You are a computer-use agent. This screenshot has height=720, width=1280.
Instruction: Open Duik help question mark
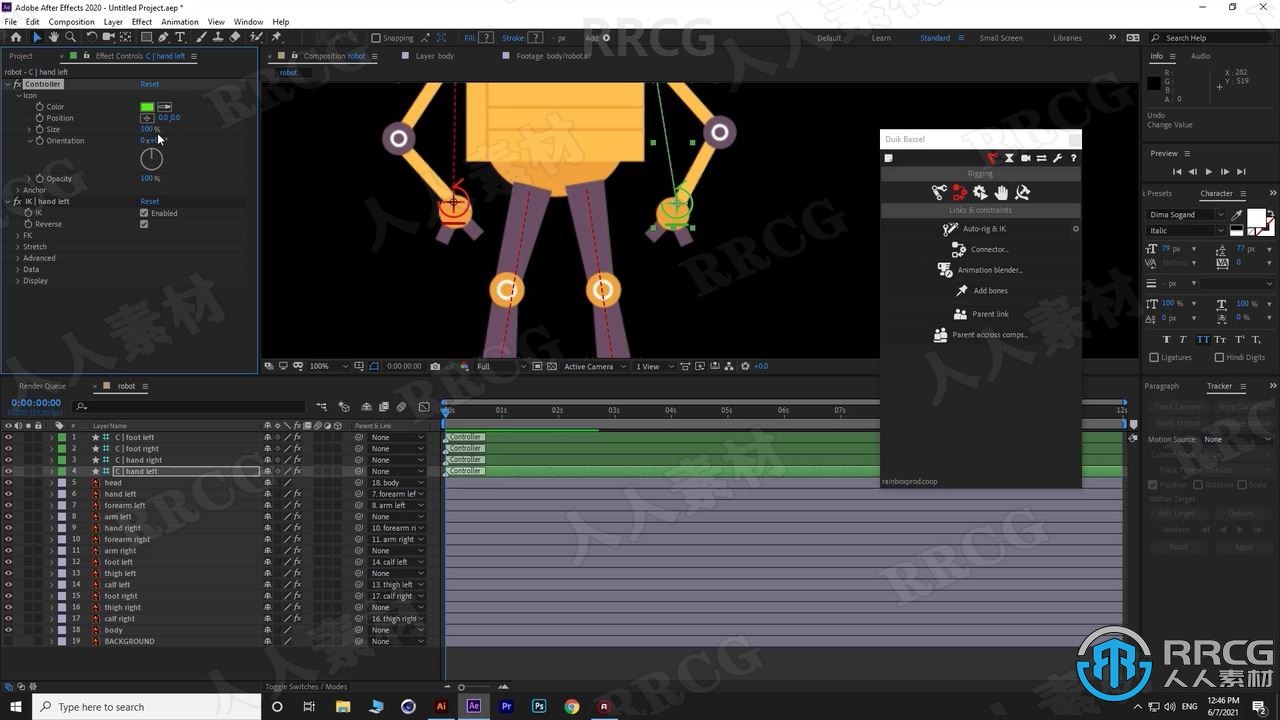[x=1073, y=158]
